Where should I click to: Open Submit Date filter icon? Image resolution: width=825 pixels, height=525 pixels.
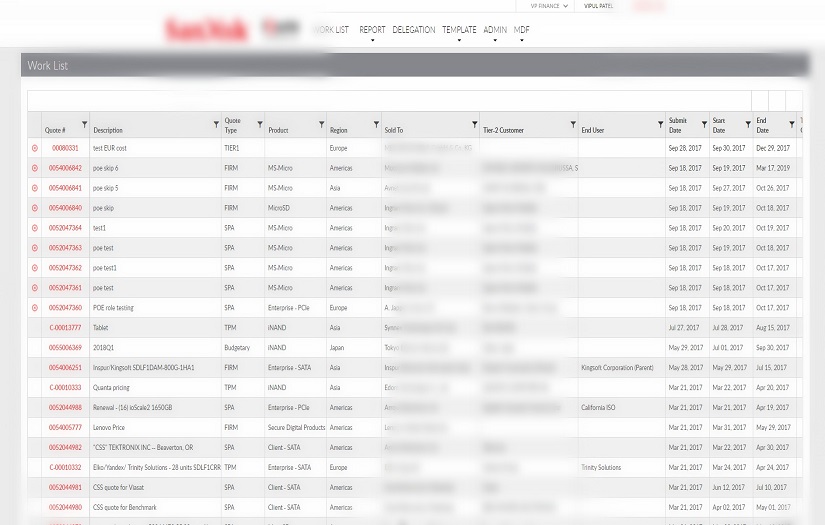tap(704, 125)
